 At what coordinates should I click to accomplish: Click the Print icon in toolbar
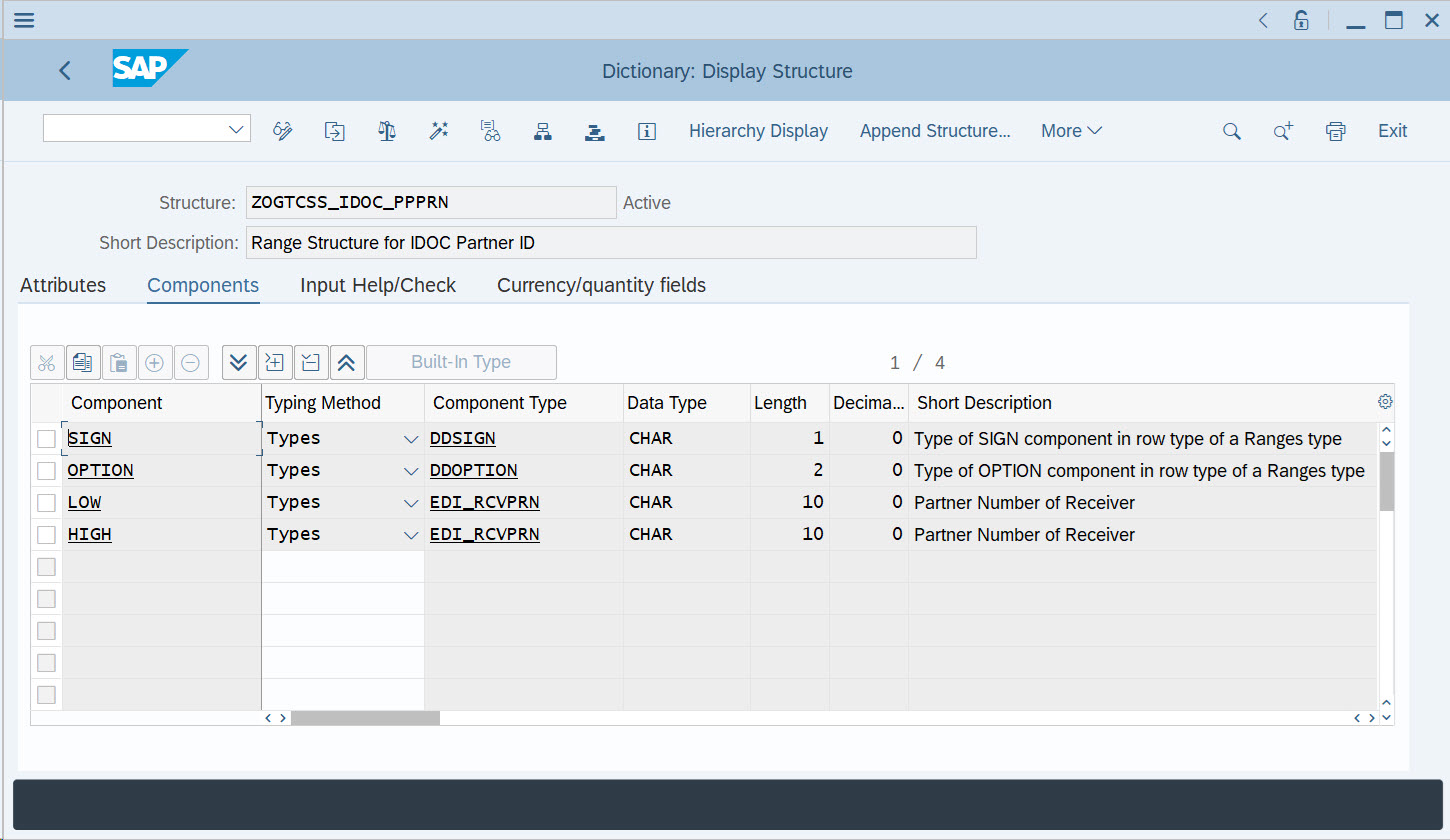(1335, 131)
